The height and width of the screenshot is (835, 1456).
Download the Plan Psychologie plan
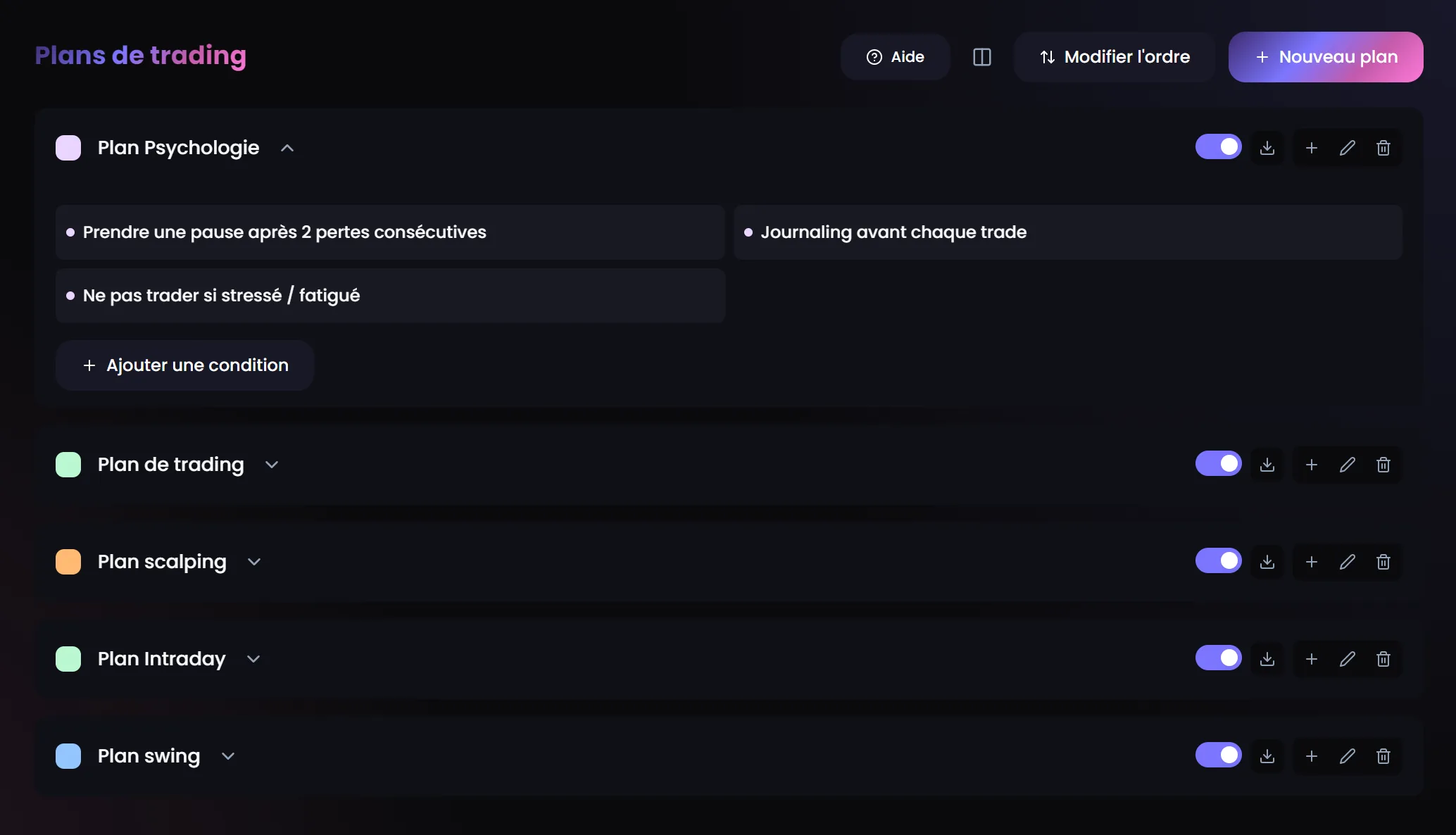tap(1267, 148)
